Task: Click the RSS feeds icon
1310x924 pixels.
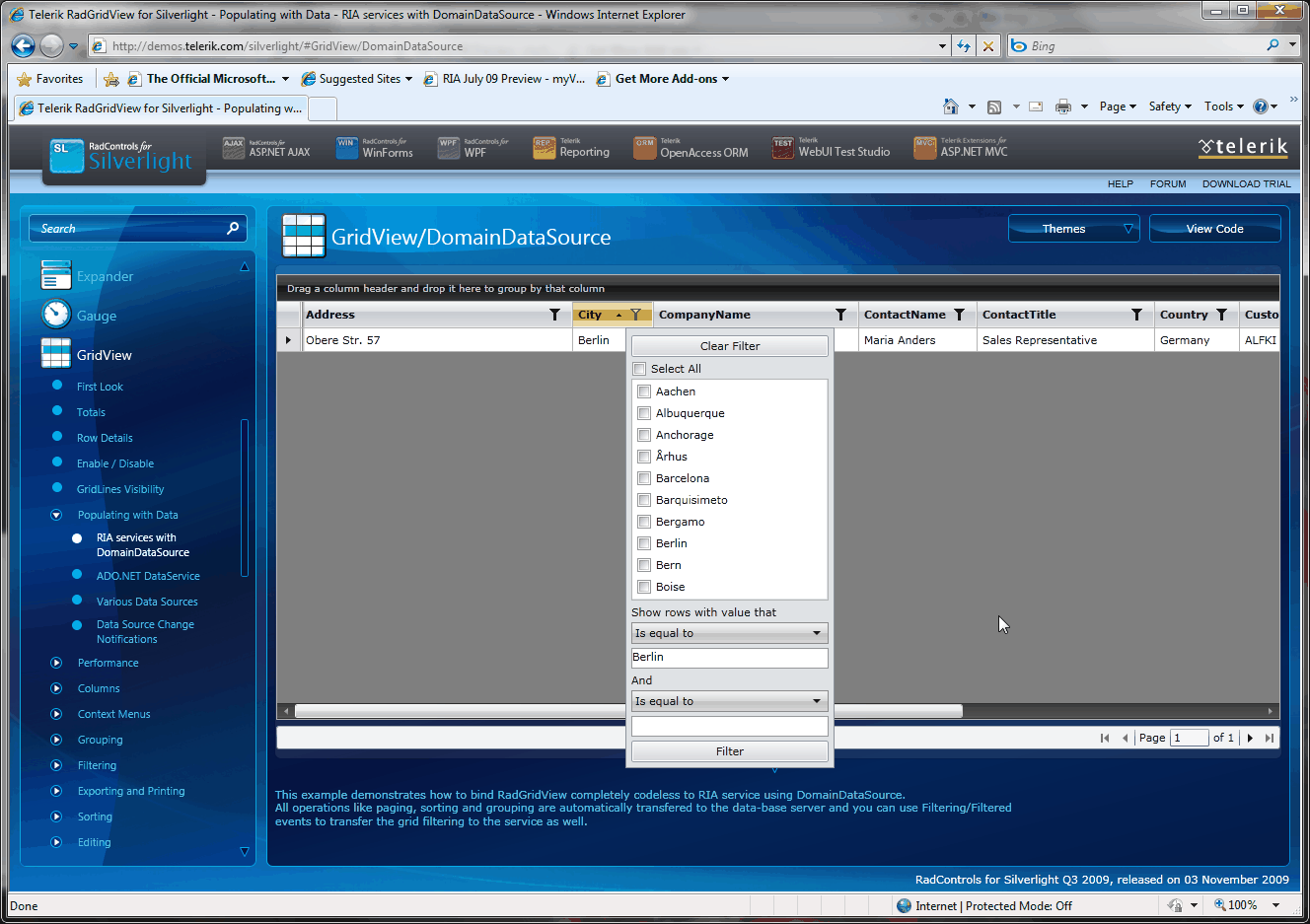Action: [x=994, y=107]
